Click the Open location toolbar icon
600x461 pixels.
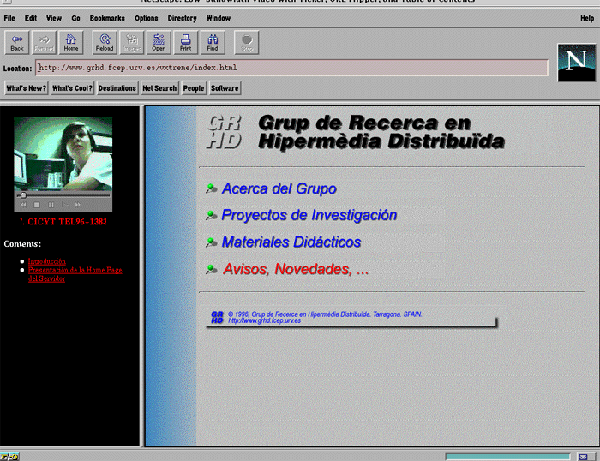coord(159,41)
